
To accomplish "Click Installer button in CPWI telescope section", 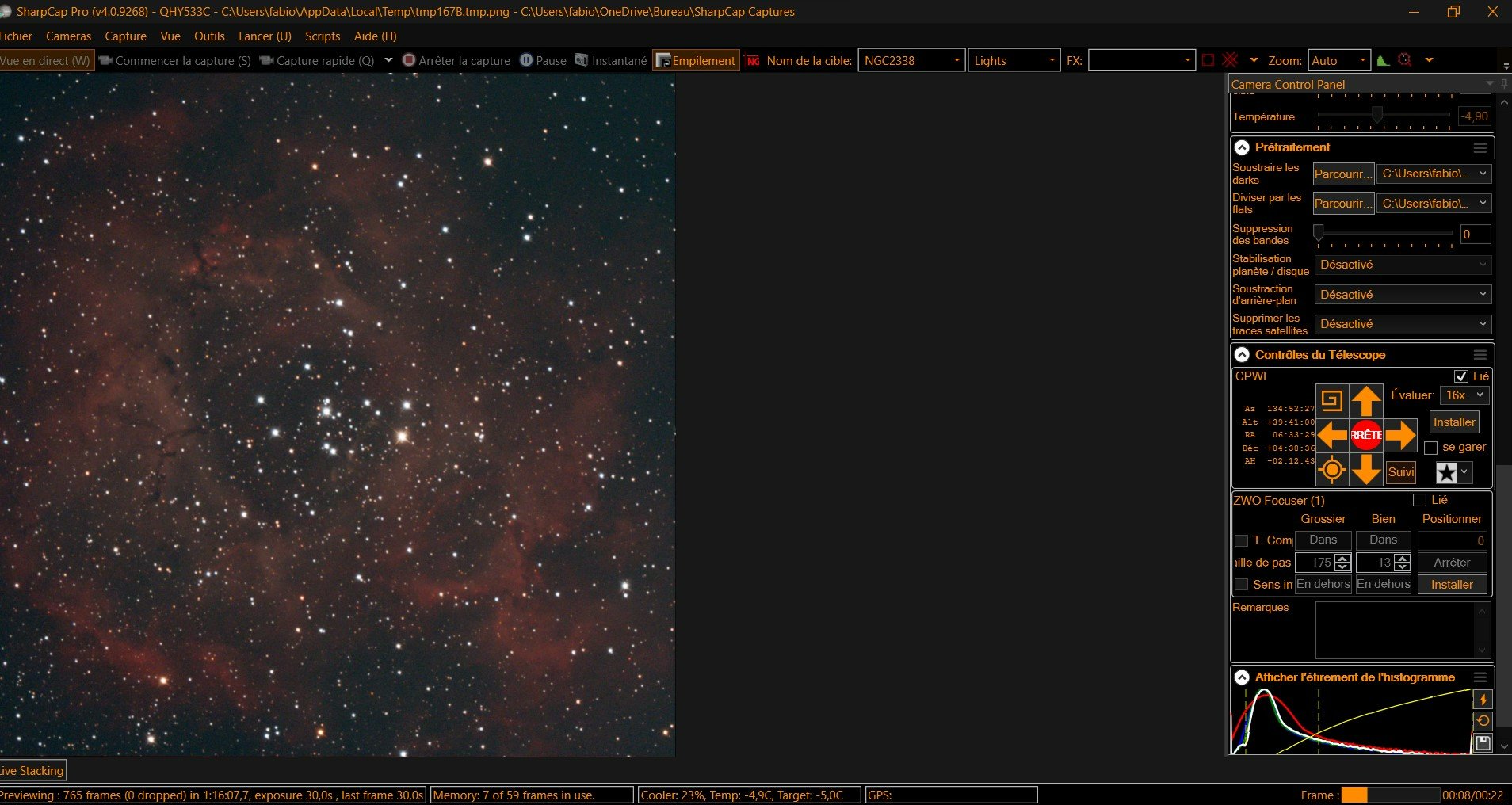I will [x=1454, y=422].
